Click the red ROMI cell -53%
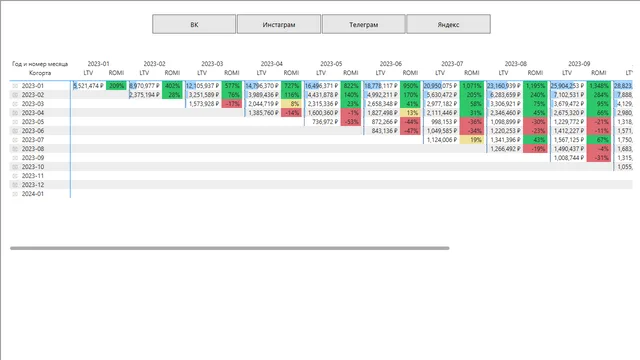Screen dimensions: 640x360 pyautogui.click(x=351, y=122)
